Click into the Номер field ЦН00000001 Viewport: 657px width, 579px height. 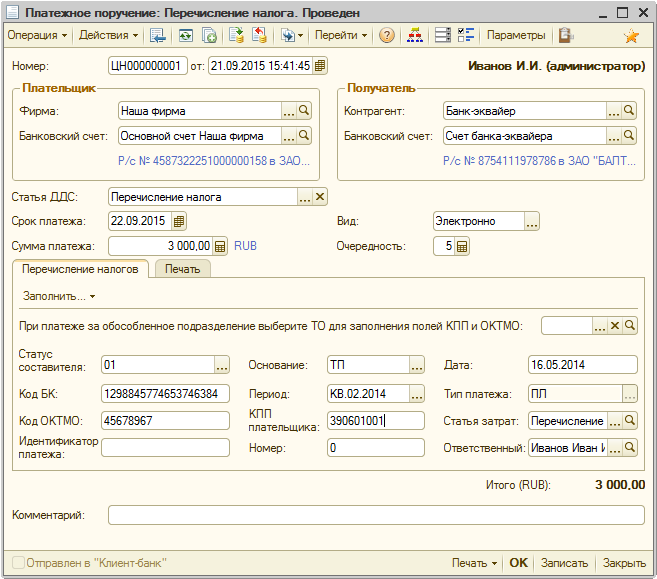click(x=147, y=66)
